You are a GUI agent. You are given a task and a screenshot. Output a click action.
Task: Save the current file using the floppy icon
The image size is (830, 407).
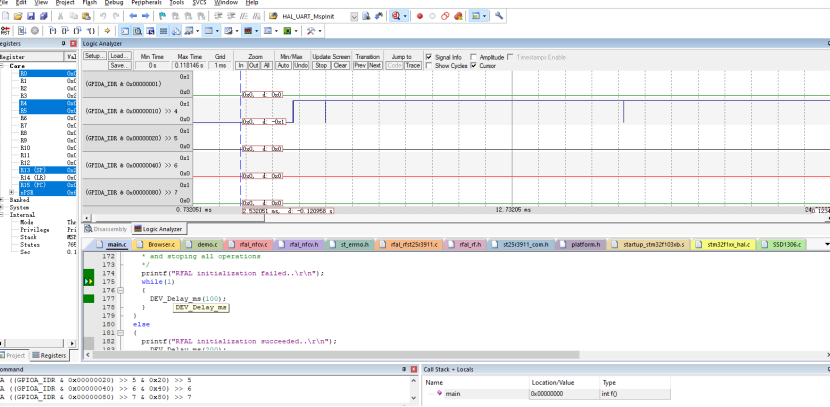[31, 16]
